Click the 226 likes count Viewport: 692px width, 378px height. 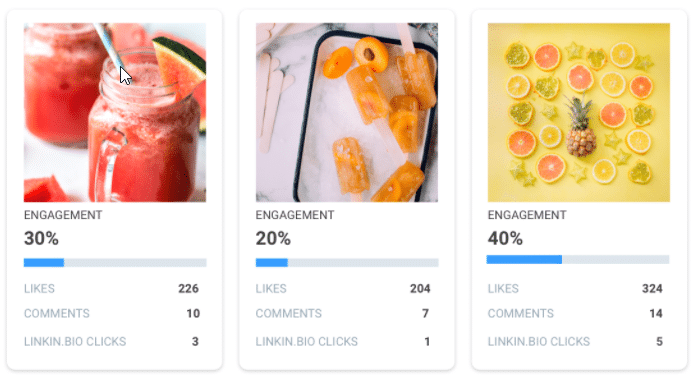tap(188, 288)
